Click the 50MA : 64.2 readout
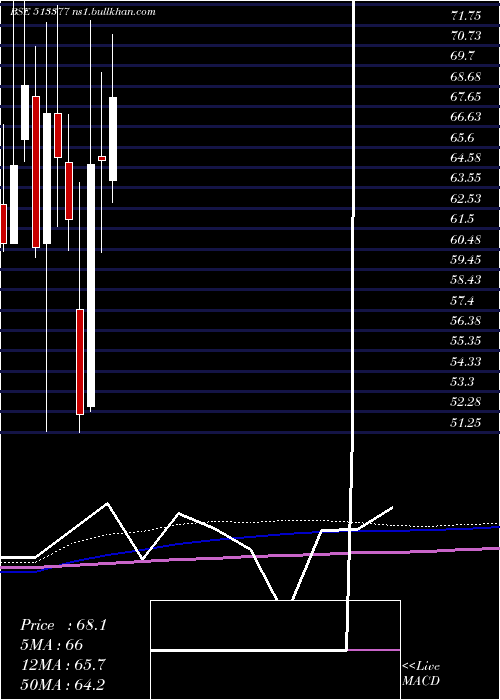500x700 pixels. [63, 684]
